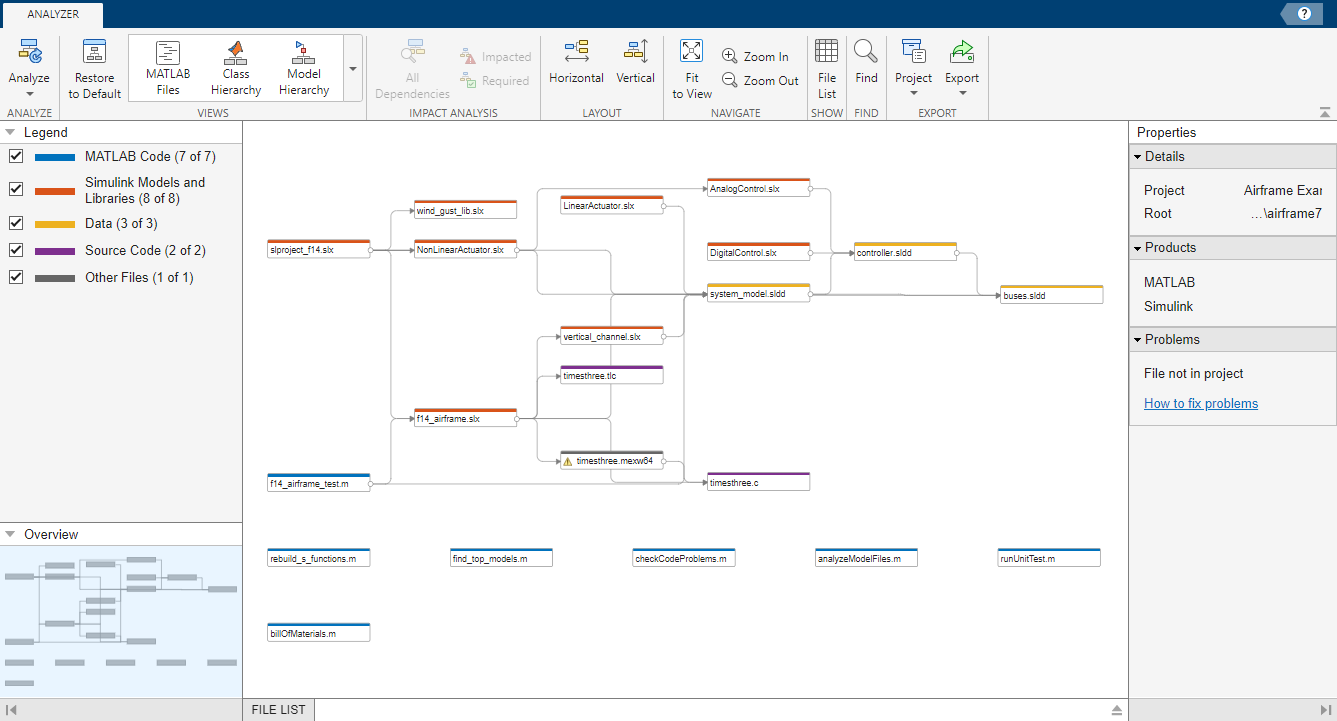This screenshot has width=1337, height=721.
Task: Collapse the Products section
Action: pyautogui.click(x=1137, y=248)
